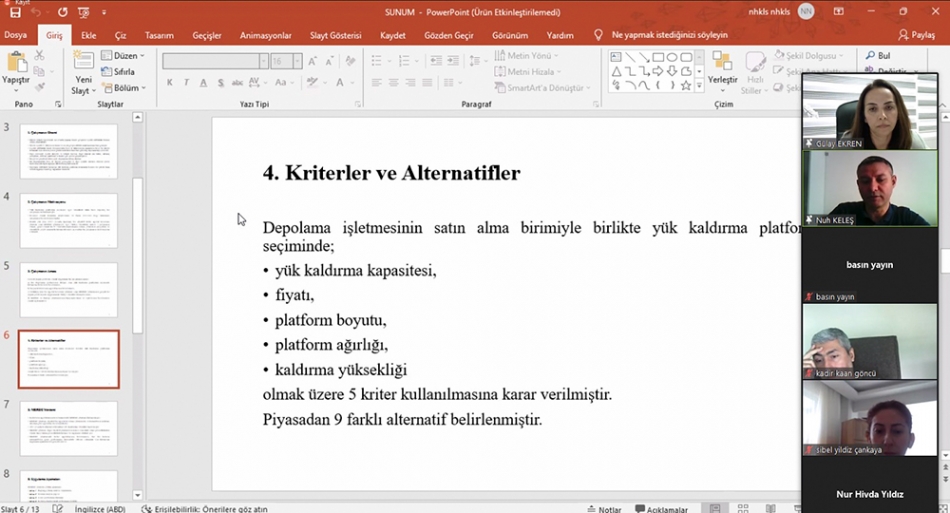Expand the shapes gallery more arrow
This screenshot has width=950, height=513.
click(x=699, y=88)
